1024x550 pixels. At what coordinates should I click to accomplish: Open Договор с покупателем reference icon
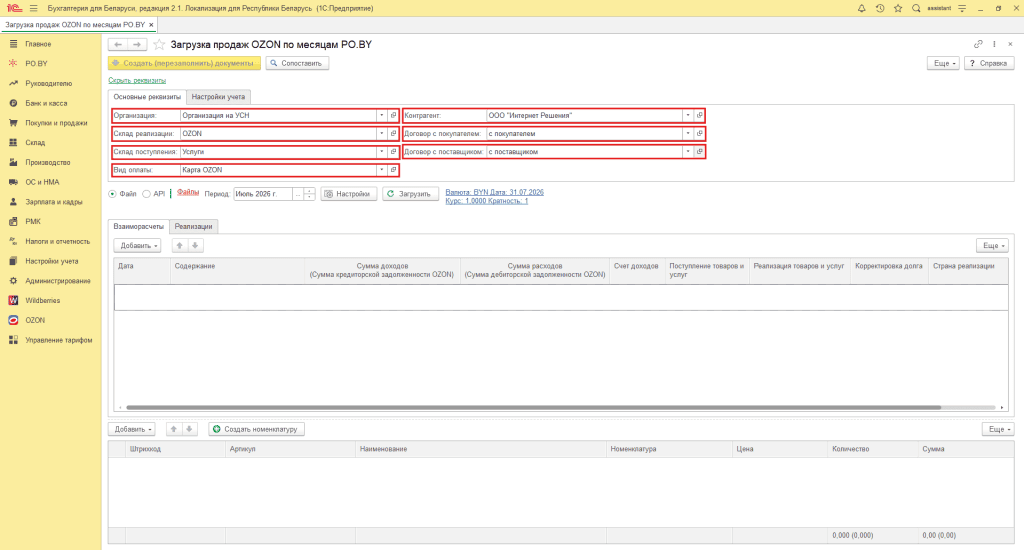coord(699,133)
